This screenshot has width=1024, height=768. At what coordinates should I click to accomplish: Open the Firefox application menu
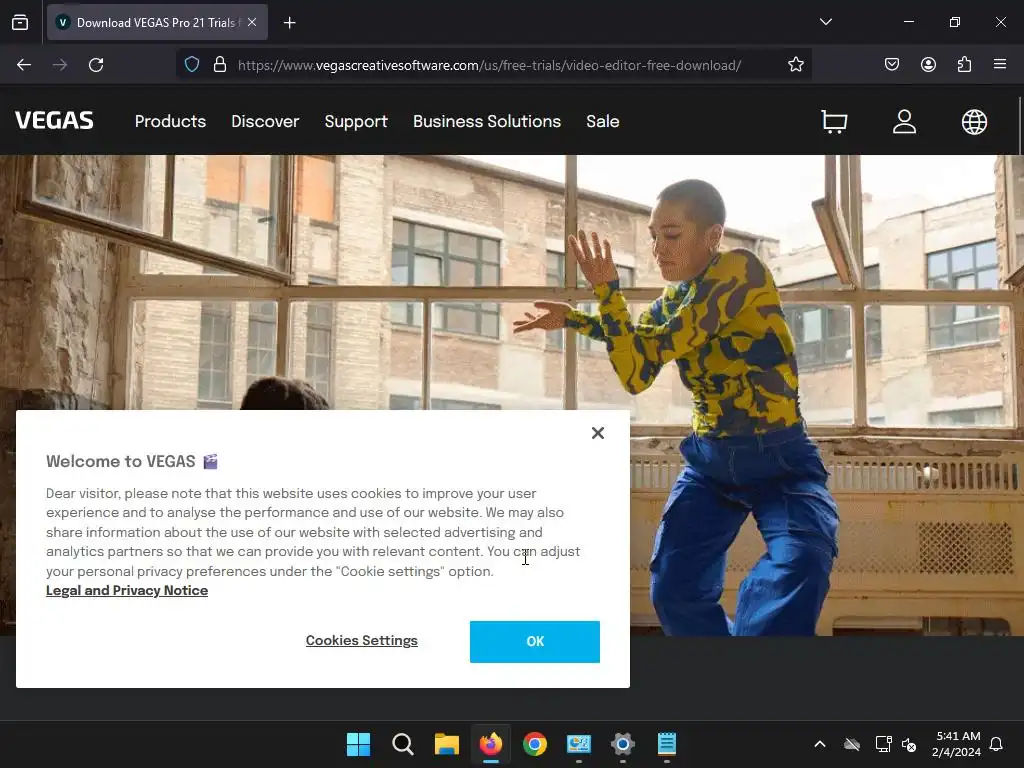[x=1000, y=65]
